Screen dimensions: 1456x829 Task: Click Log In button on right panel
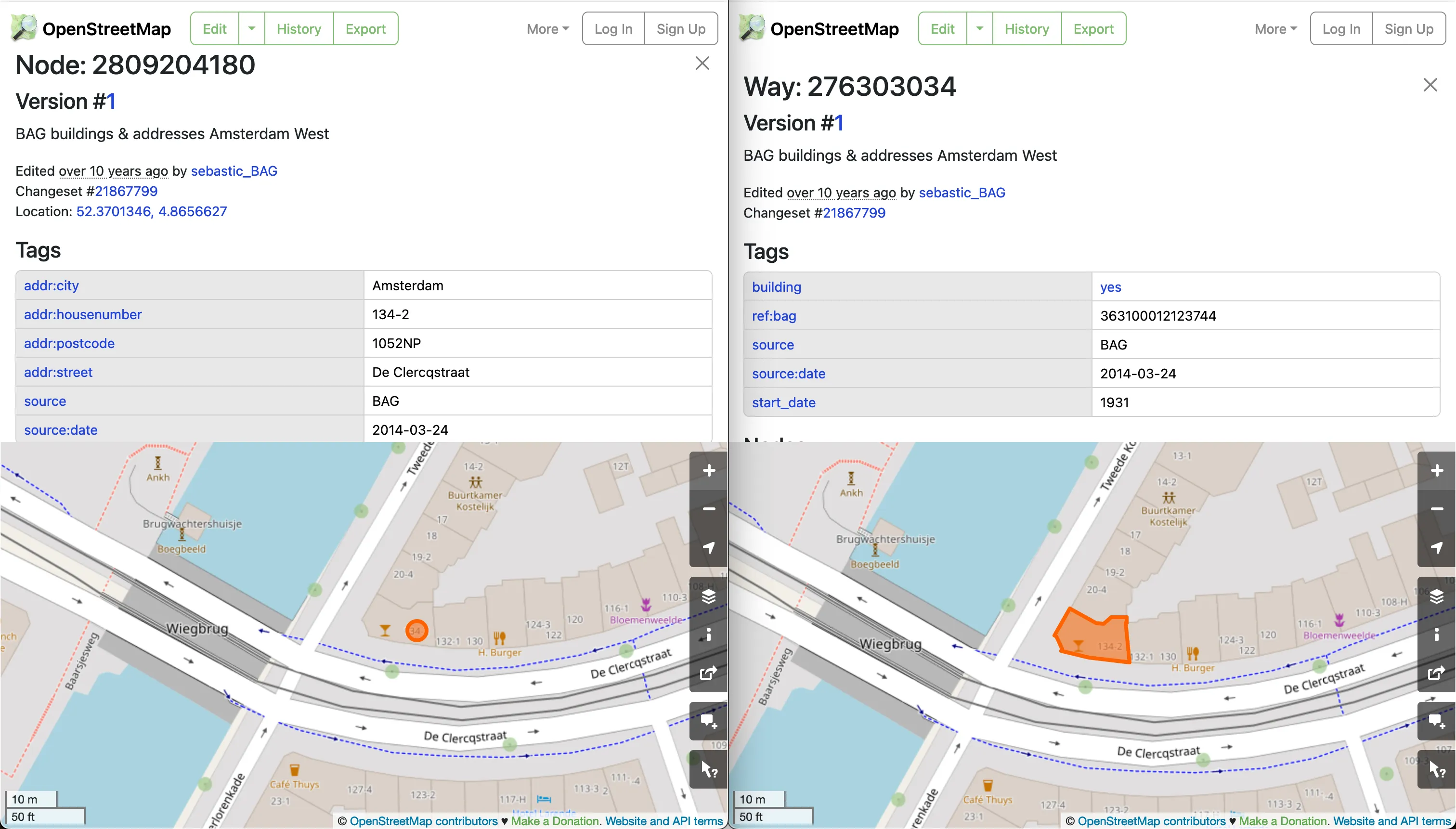click(1341, 28)
